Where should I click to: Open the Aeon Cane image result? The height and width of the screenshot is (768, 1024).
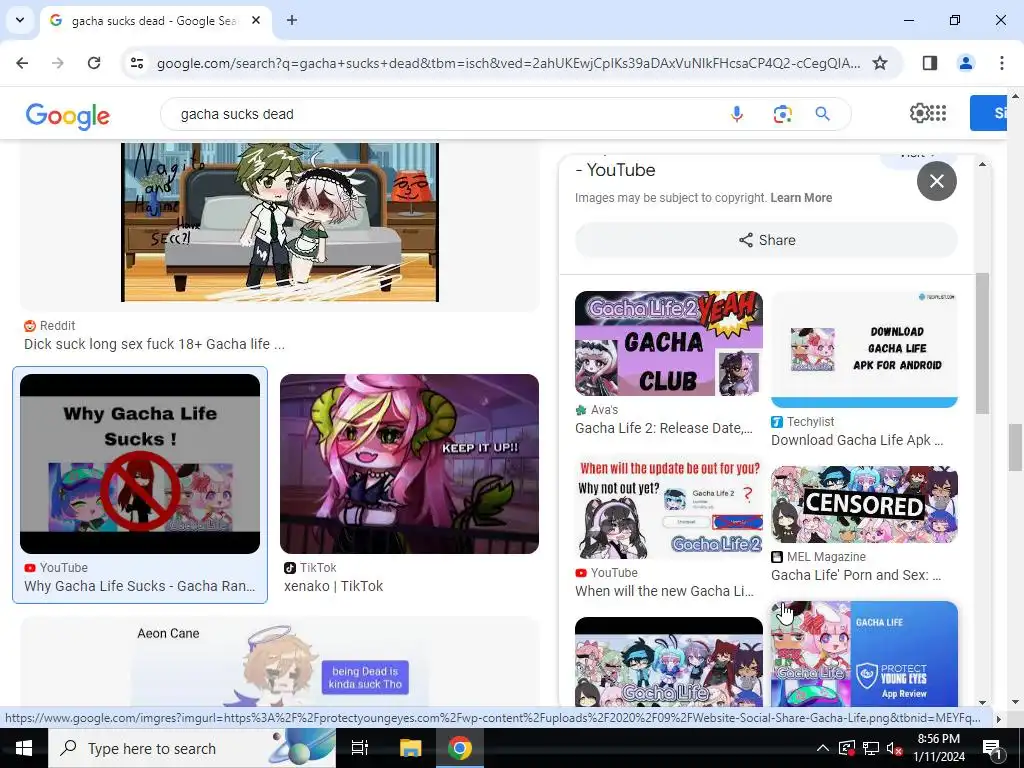280,663
